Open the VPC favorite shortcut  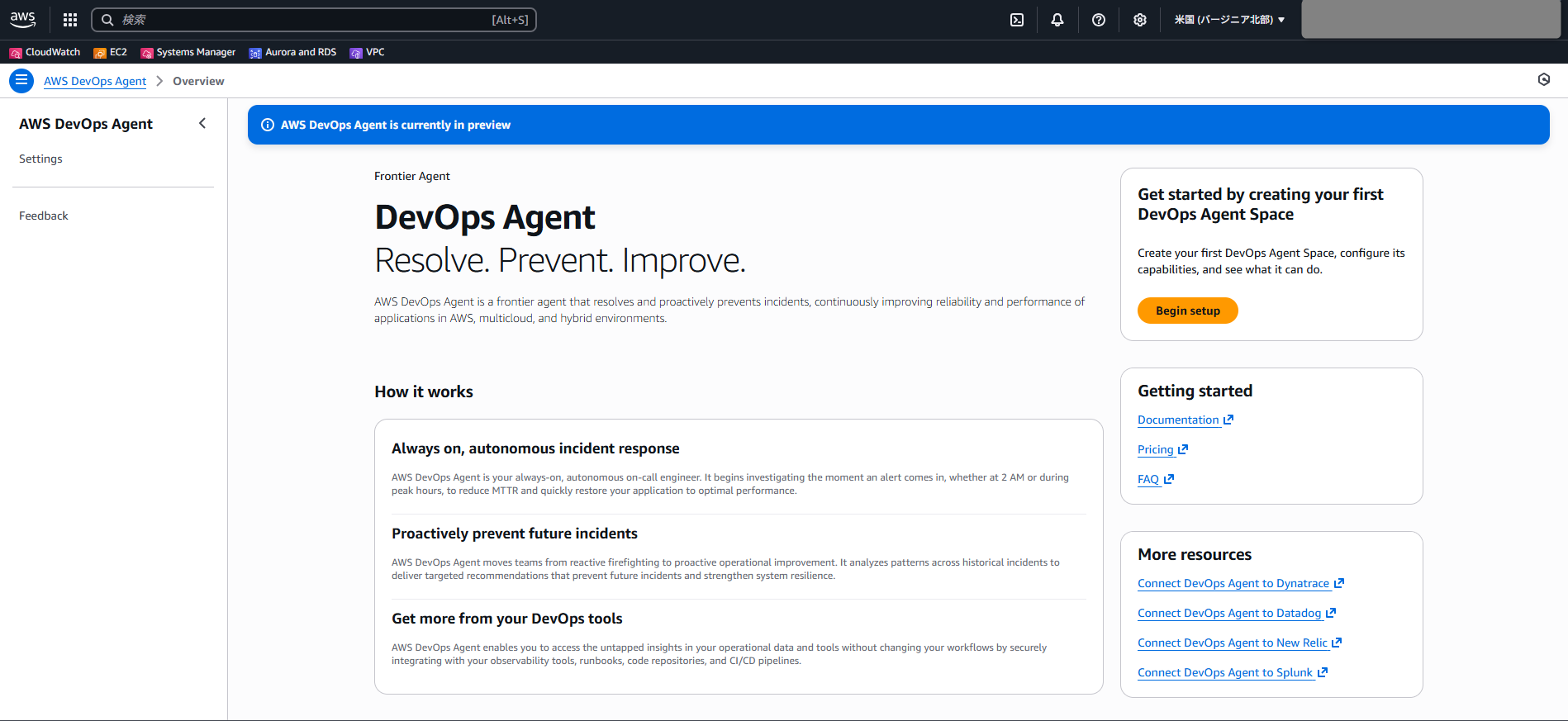368,52
